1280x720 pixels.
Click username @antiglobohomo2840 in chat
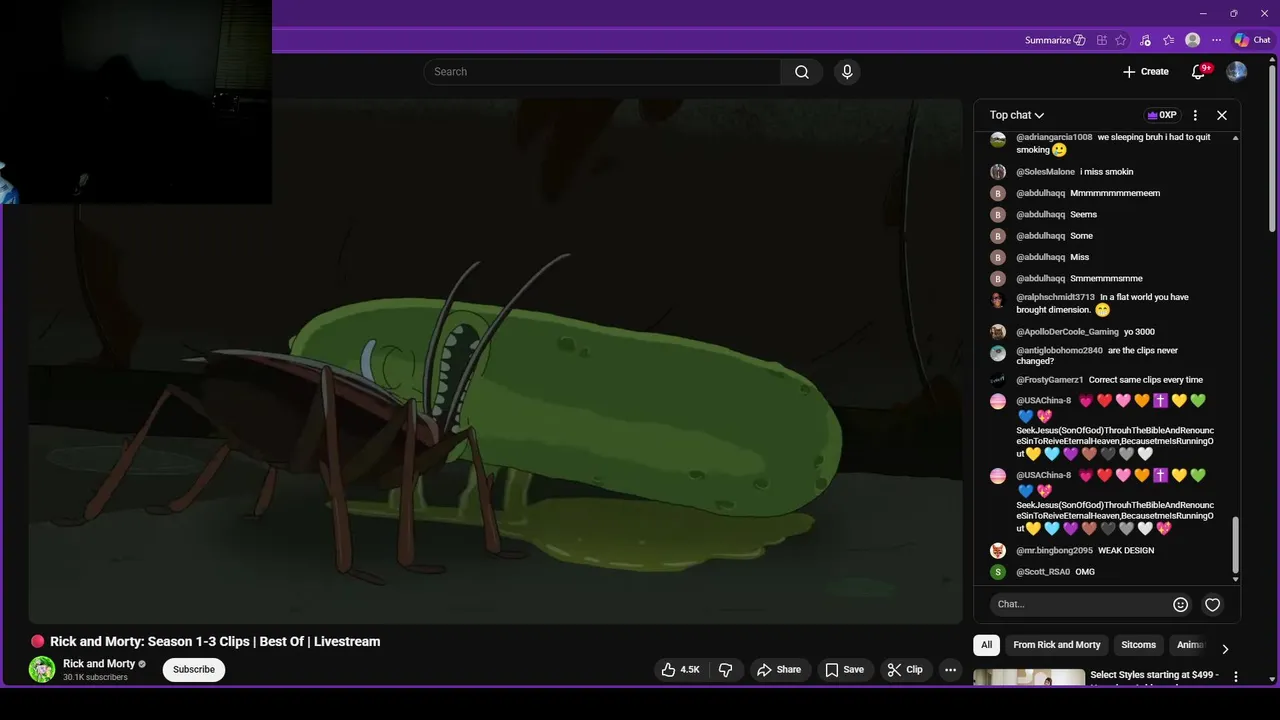[1059, 351]
